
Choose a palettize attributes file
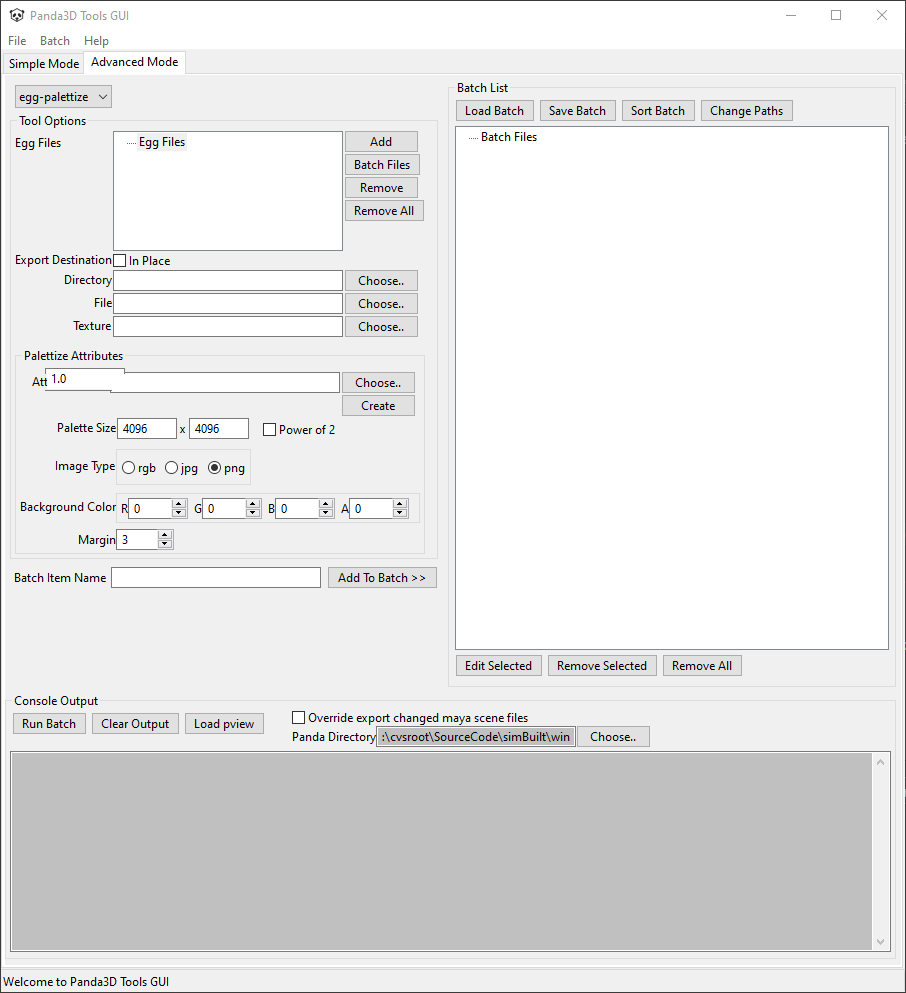point(378,383)
